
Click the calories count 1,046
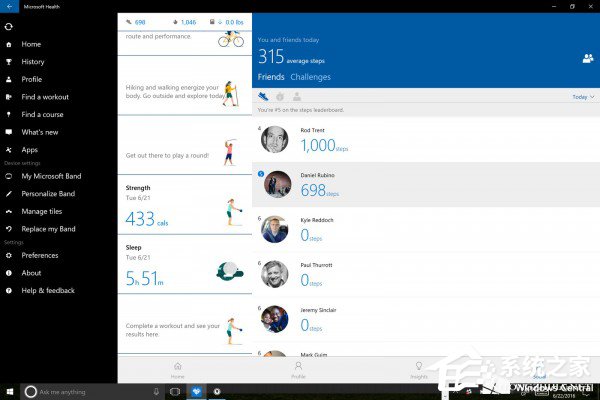click(188, 22)
